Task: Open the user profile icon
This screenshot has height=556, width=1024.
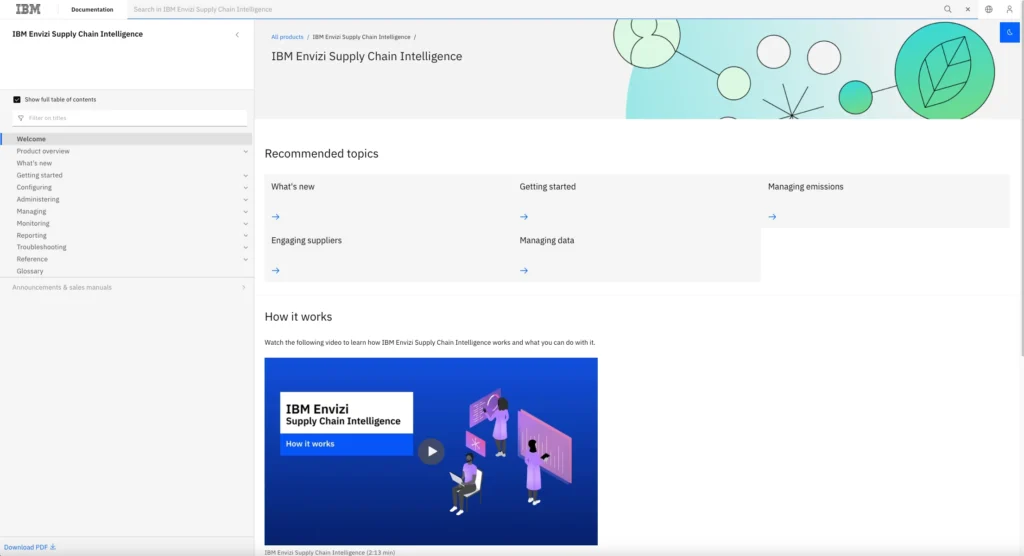Action: [x=1009, y=9]
